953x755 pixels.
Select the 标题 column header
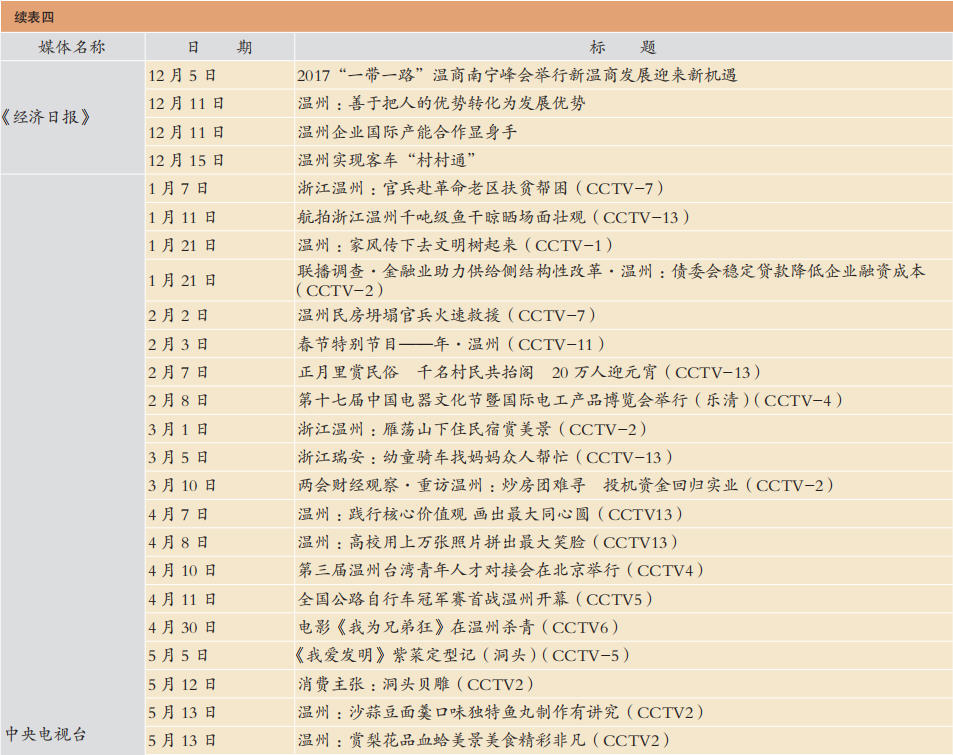[622, 47]
